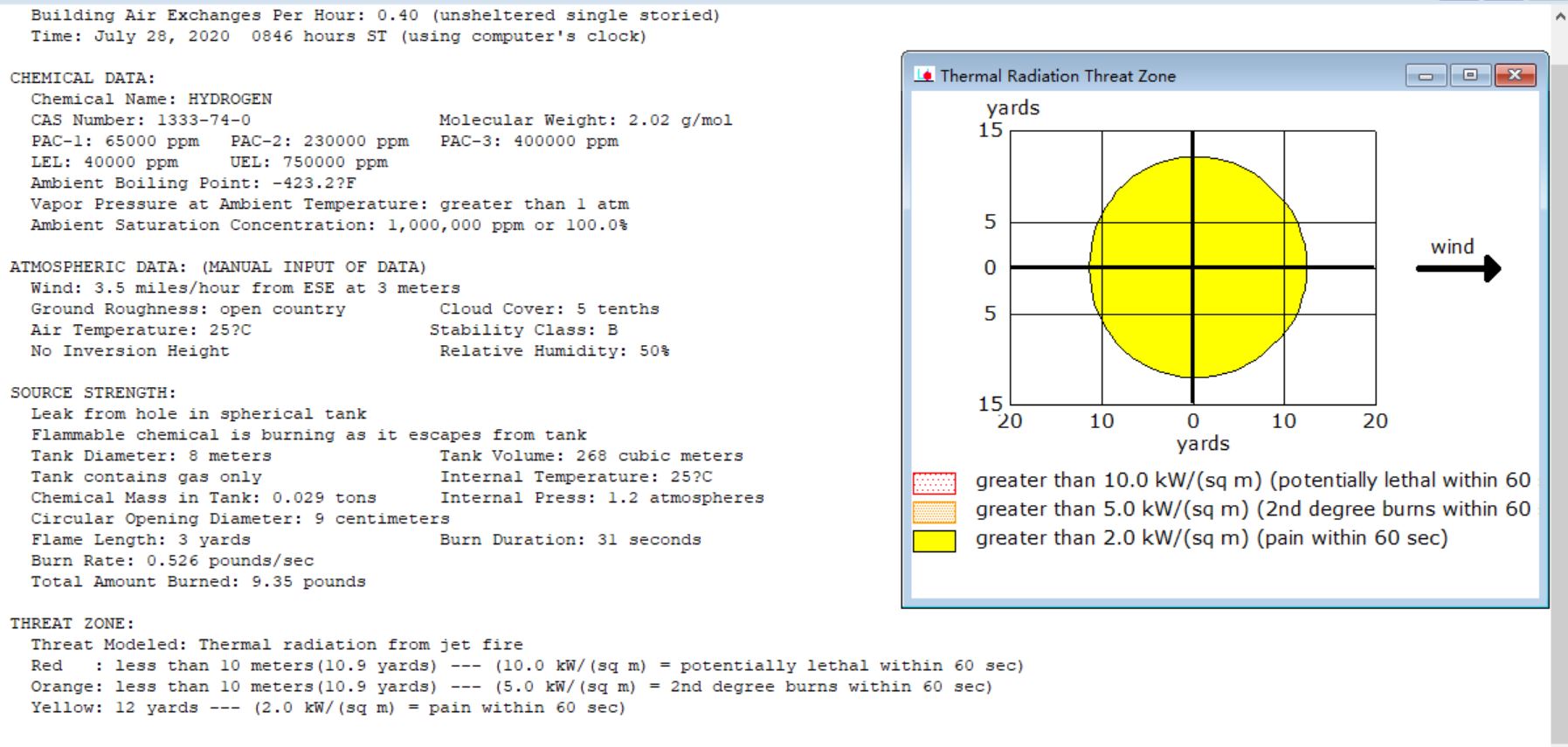1568x747 pixels.
Task: Click 'Stability Class: B' text
Action: (523, 329)
